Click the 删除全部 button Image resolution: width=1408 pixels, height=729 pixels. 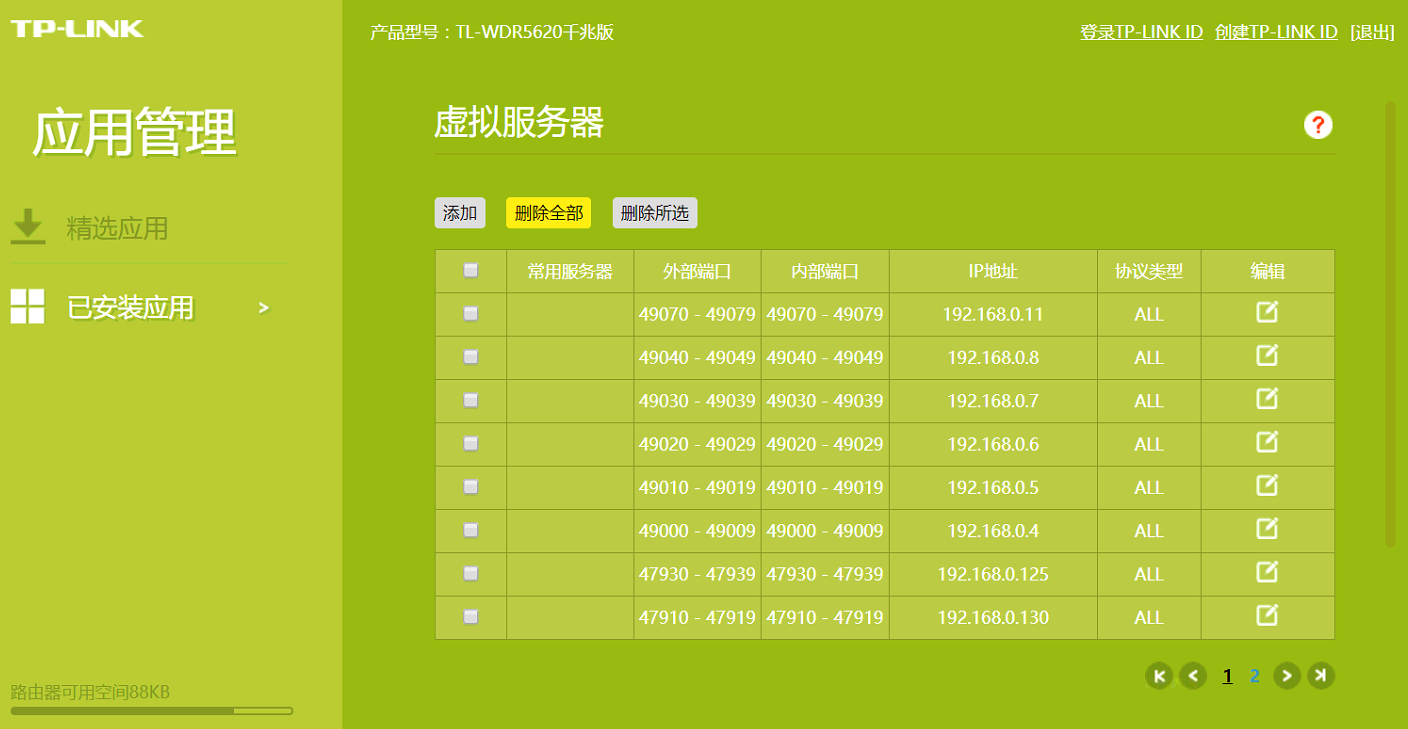pos(548,213)
